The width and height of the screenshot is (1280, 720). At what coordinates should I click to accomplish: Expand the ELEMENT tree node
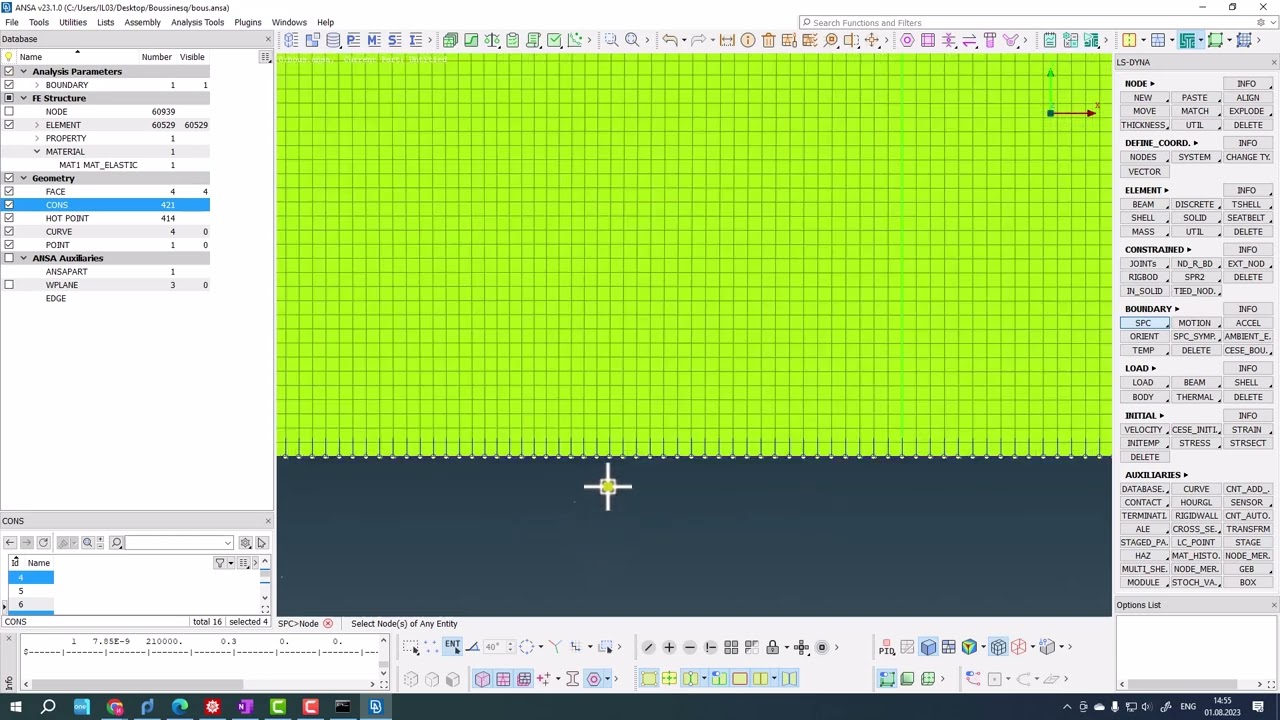[37, 125]
